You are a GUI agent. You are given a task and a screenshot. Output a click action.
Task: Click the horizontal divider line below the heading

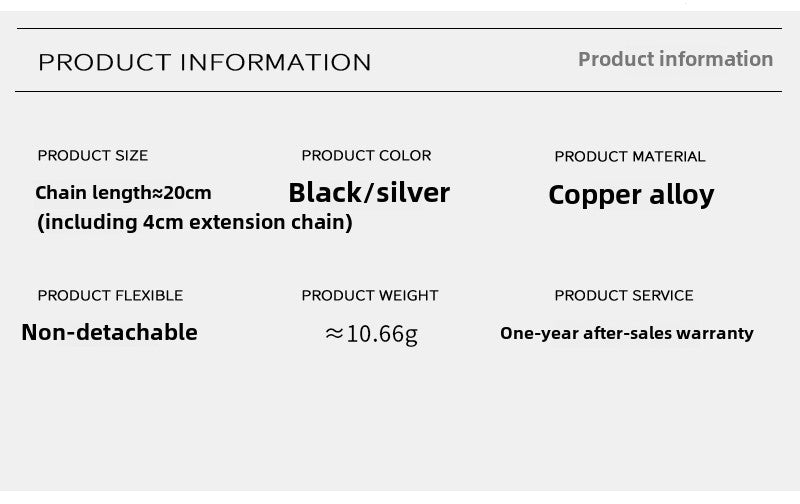tap(400, 92)
